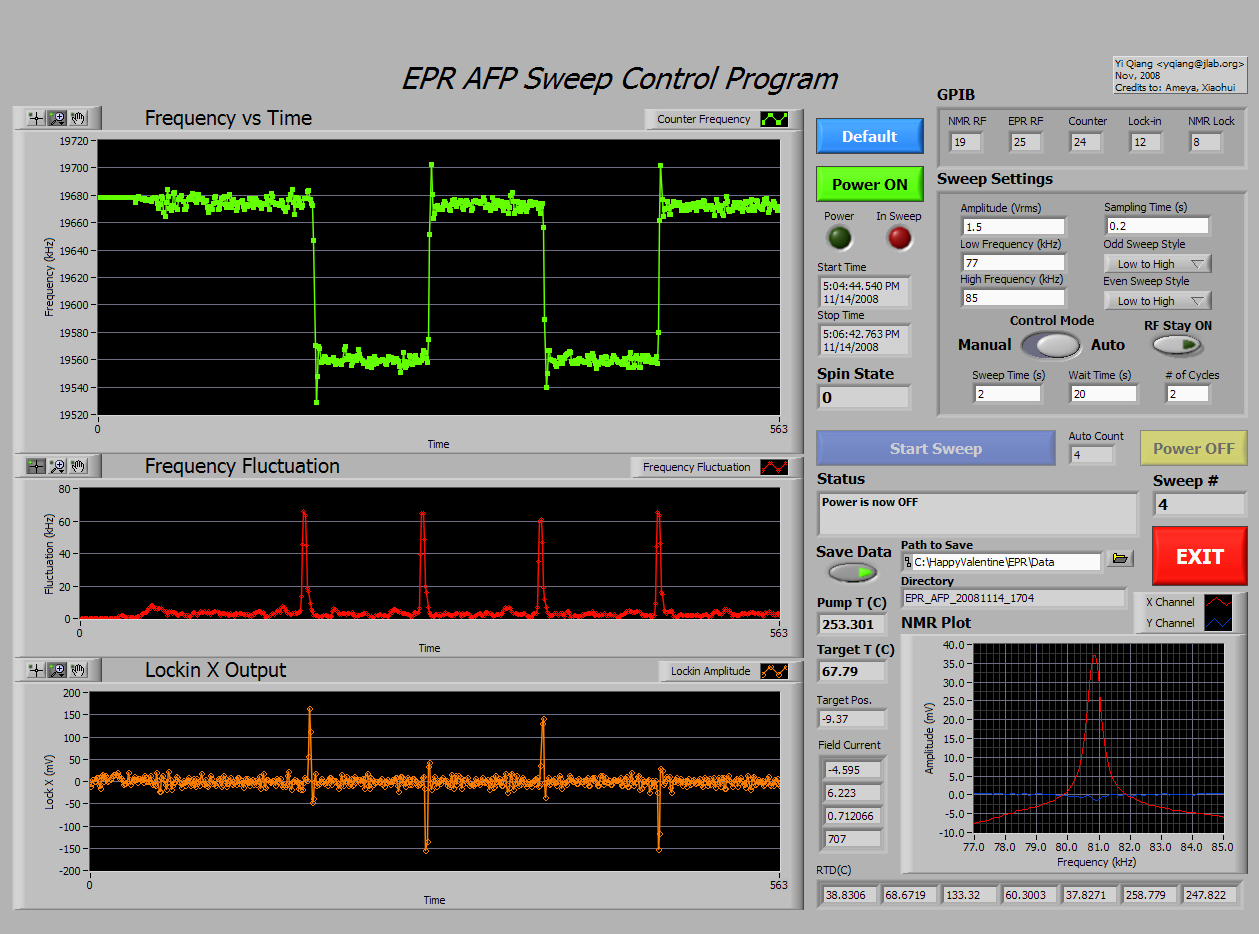Edit Sweep Time (s) field

click(1008, 393)
